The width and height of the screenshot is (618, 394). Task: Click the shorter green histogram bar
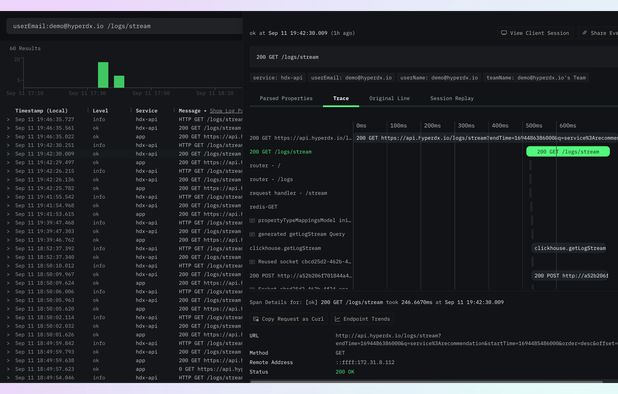tap(119, 82)
